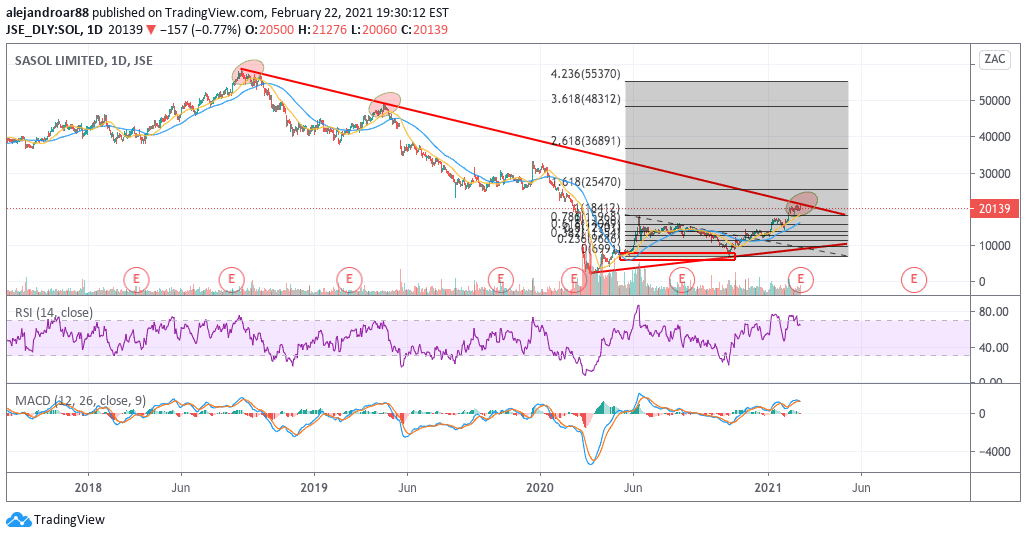1027x538 pixels.
Task: Select the 1.618(25470) Fibonacci level label
Action: (x=586, y=182)
